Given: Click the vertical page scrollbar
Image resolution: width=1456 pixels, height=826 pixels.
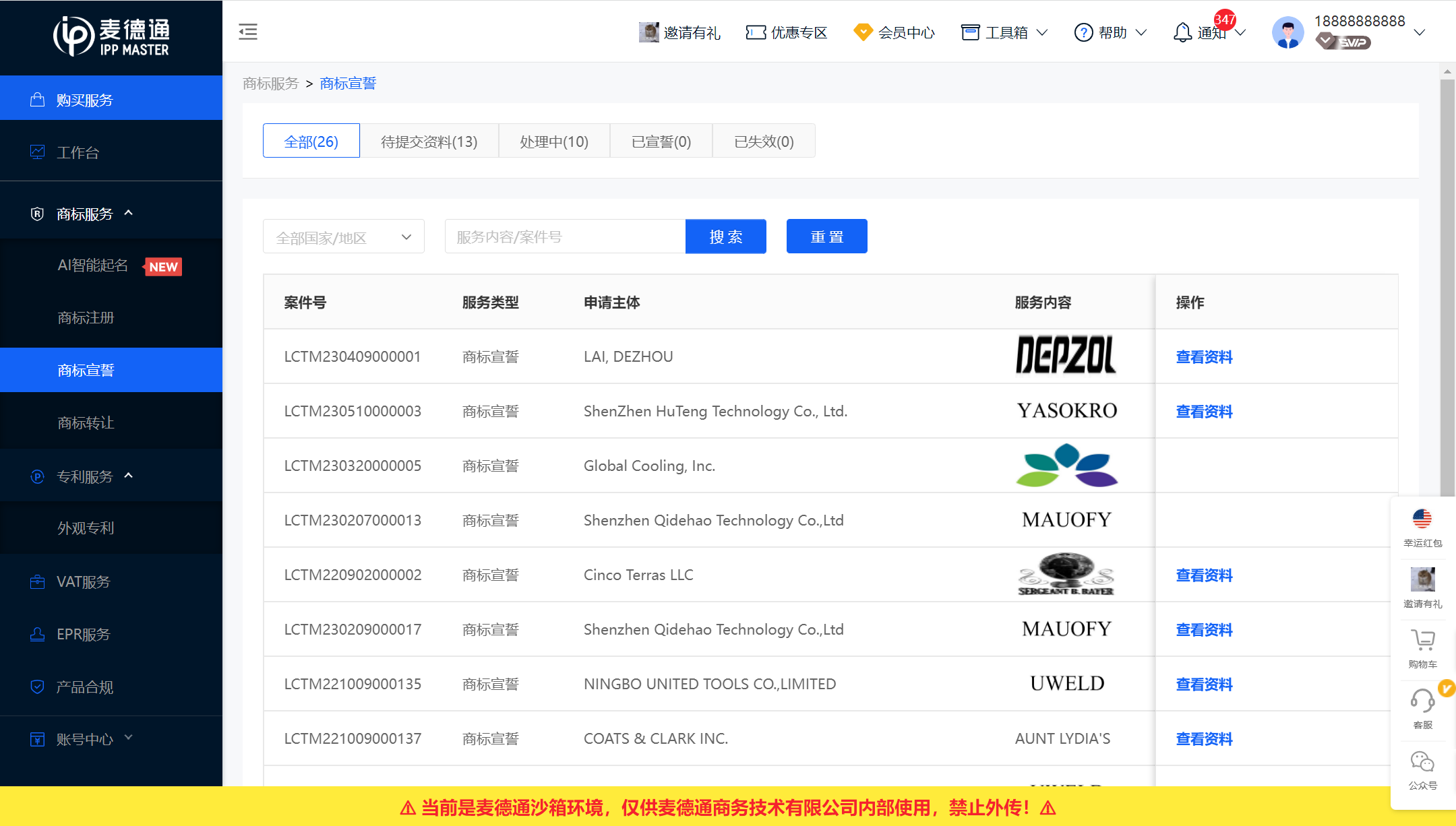Looking at the screenshot, I should tap(1447, 290).
